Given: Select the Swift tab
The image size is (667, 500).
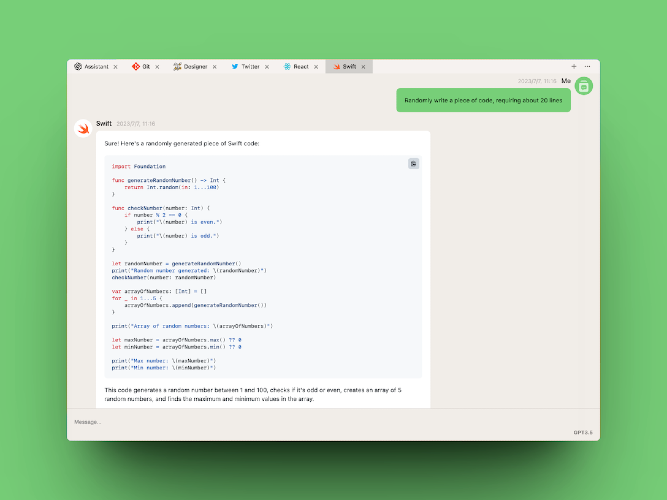Looking at the screenshot, I should [x=349, y=67].
